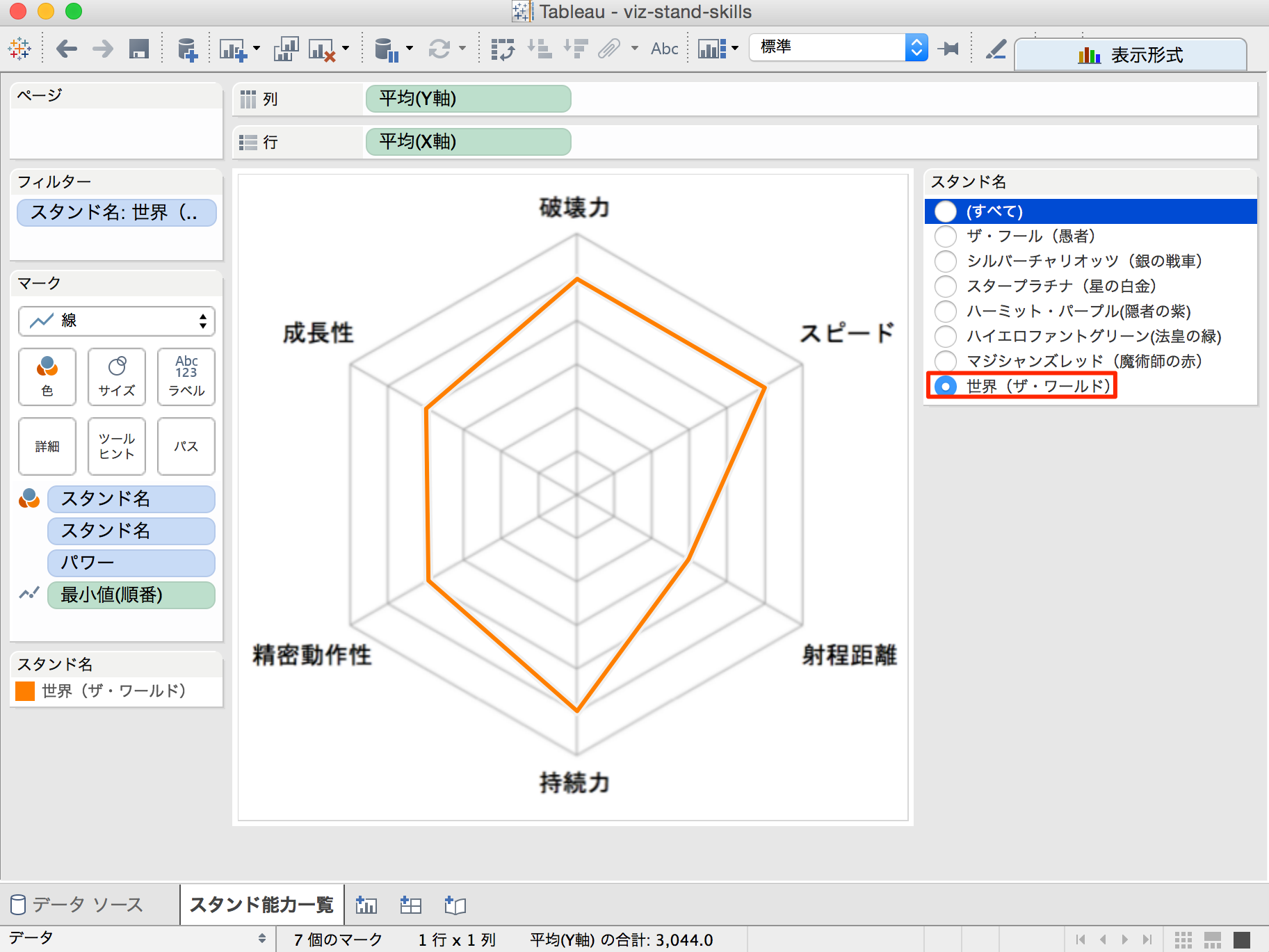This screenshot has height=952, width=1269.
Task: Save the workbook with the floppy icon
Action: tap(139, 49)
